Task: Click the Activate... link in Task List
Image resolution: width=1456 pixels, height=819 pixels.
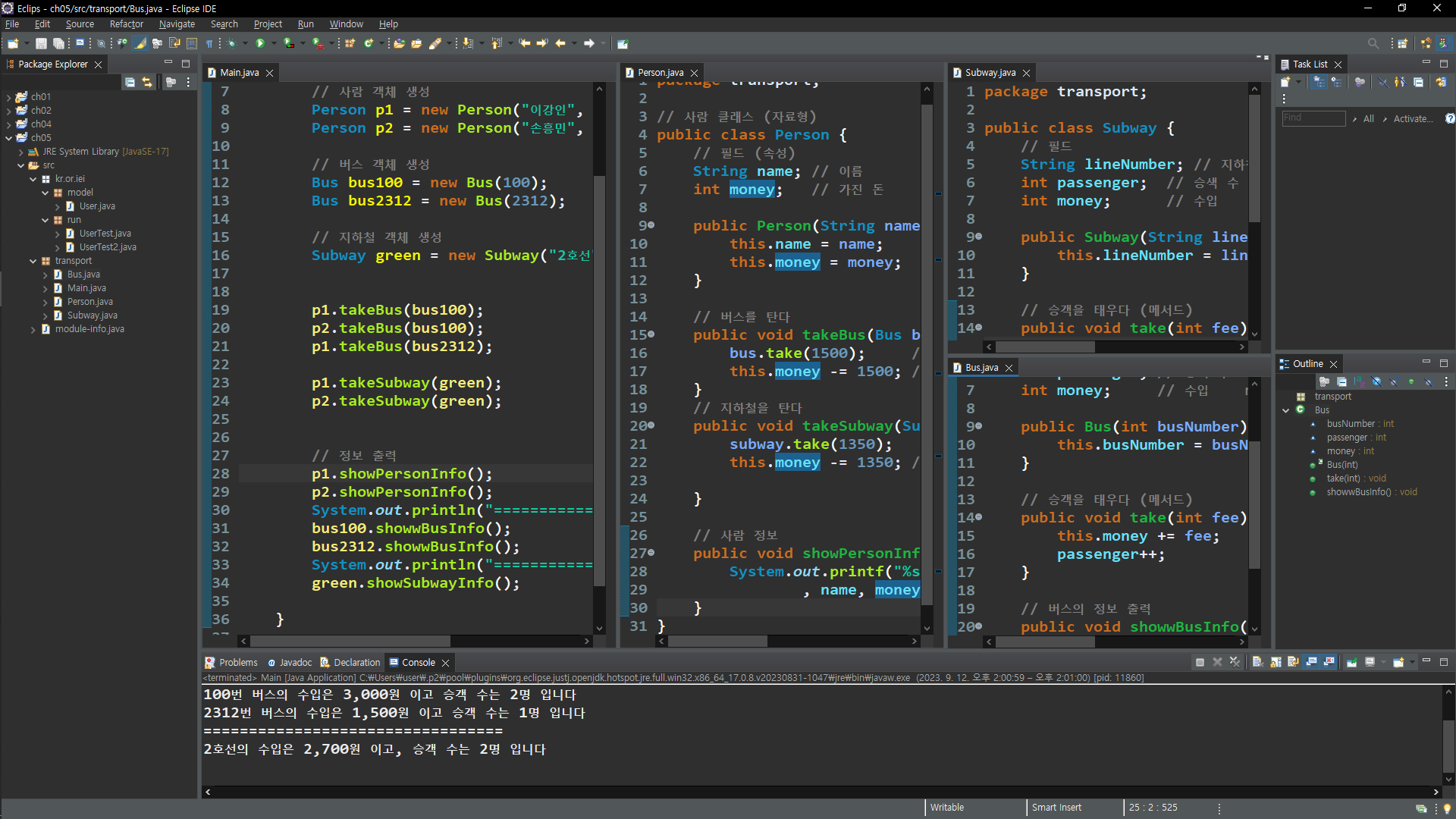Action: point(1413,118)
